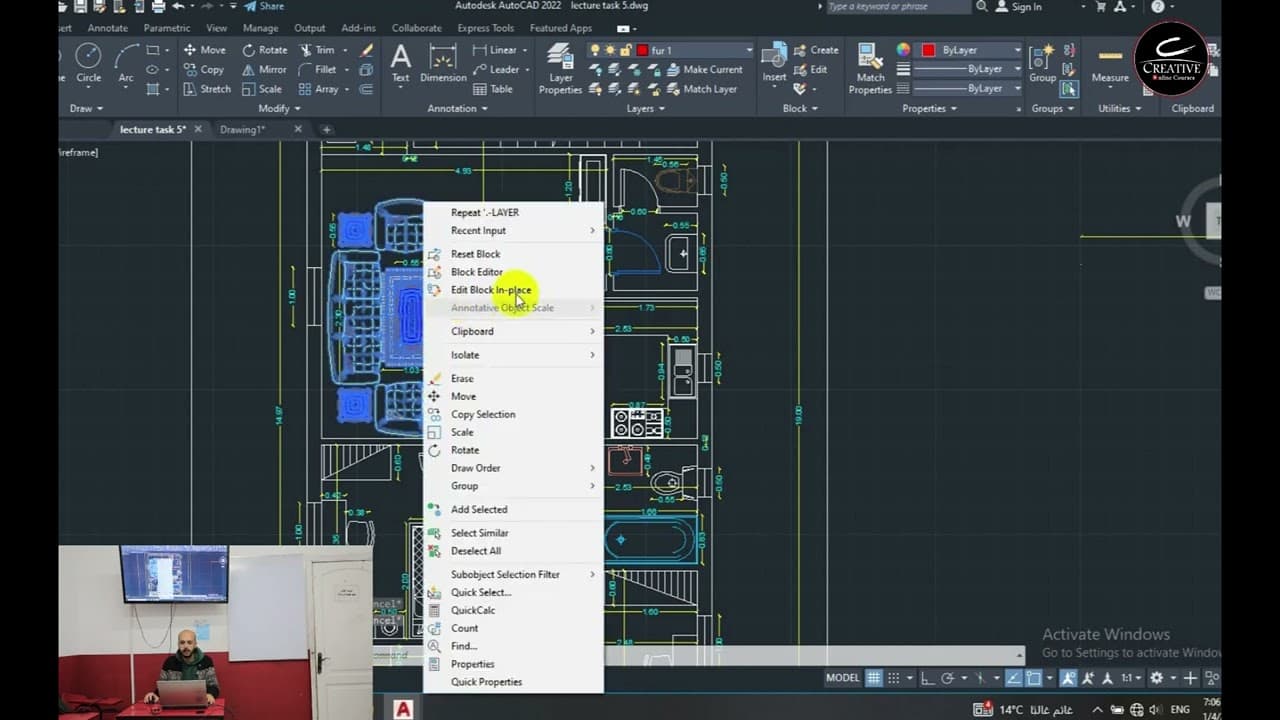1280x720 pixels.
Task: Open Layer Properties manager
Action: (x=560, y=70)
